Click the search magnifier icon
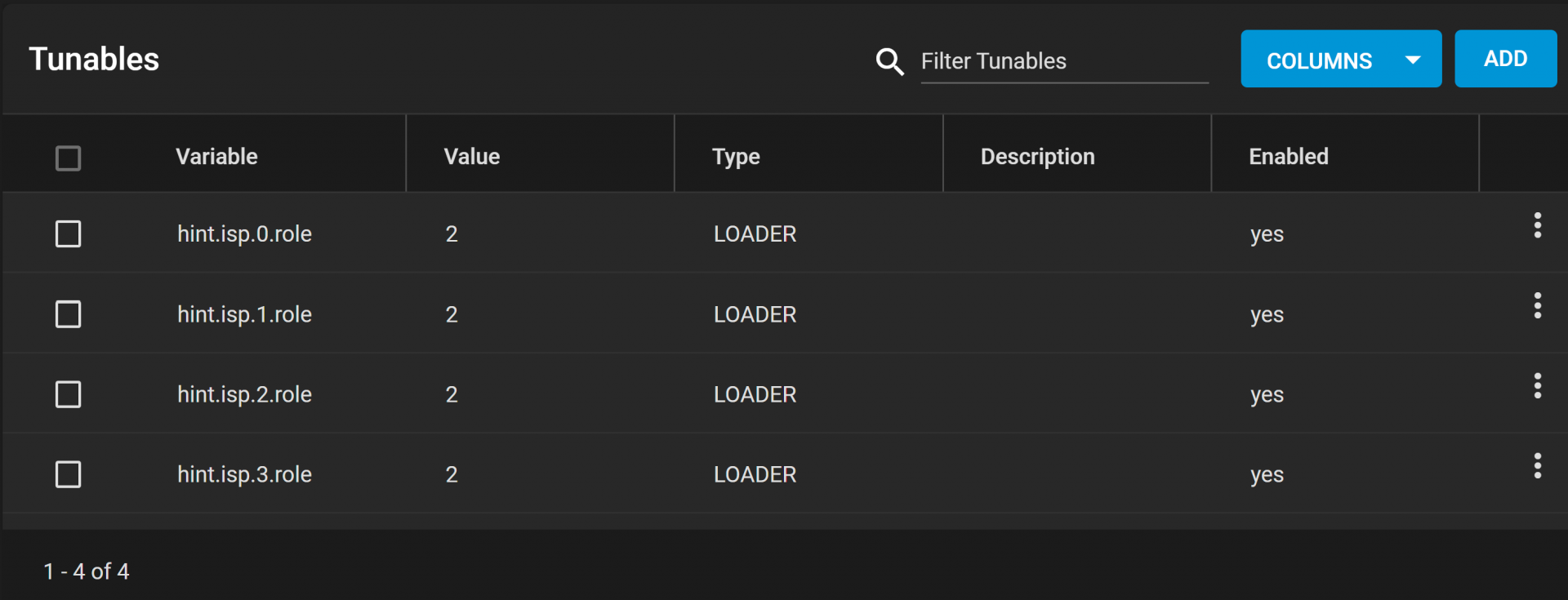 [x=889, y=61]
